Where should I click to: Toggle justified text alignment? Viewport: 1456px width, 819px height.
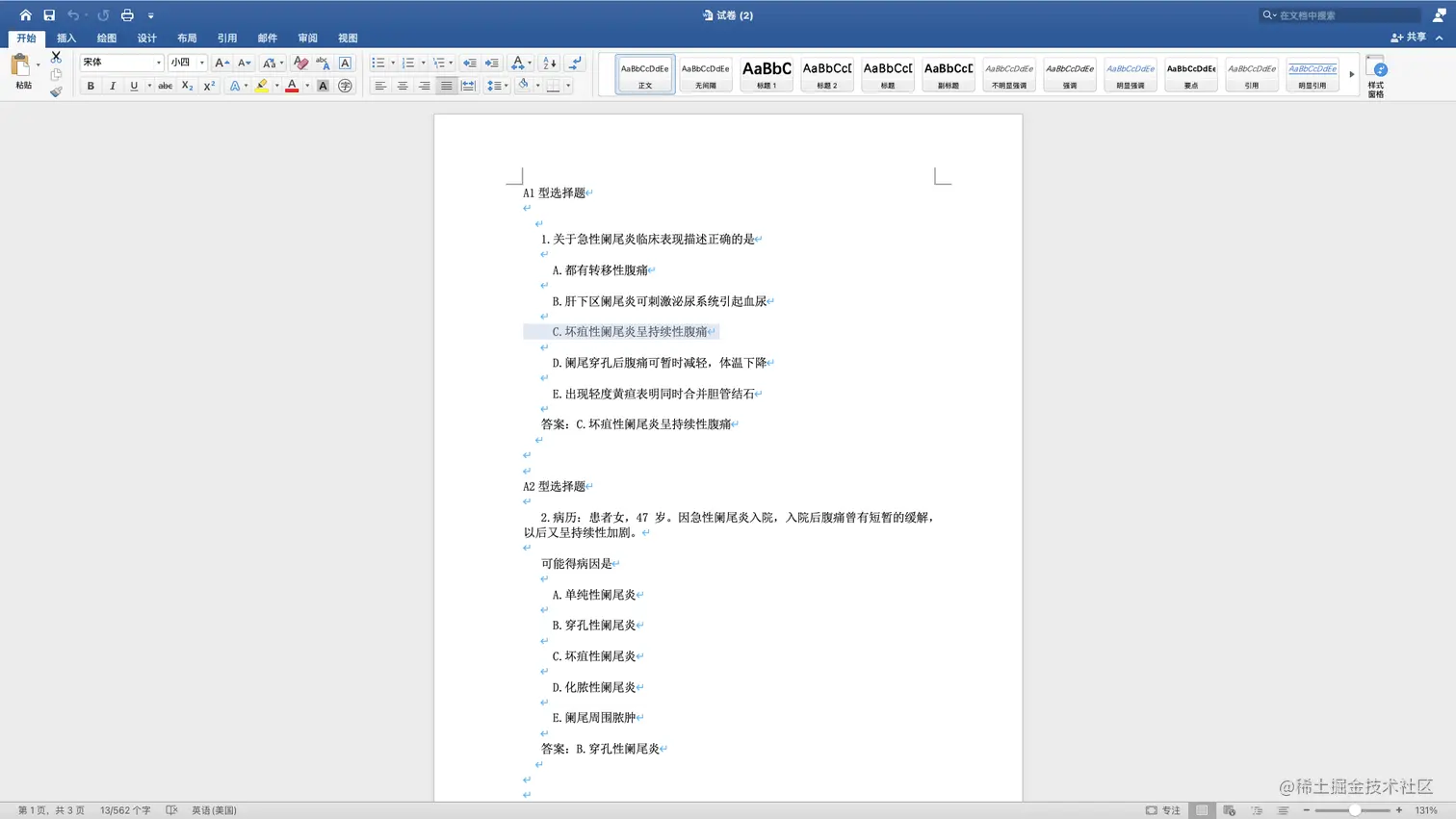pyautogui.click(x=447, y=86)
